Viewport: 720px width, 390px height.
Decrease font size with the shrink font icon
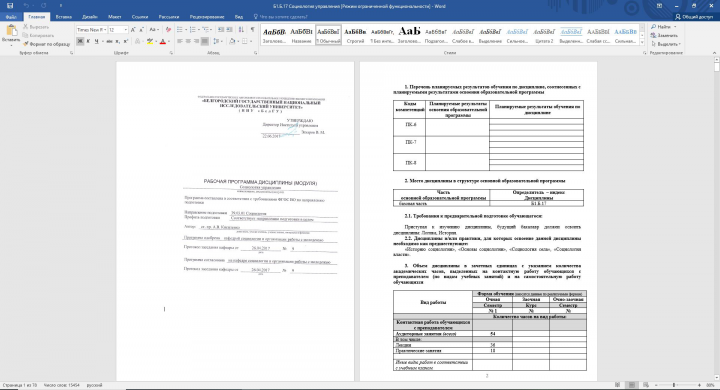click(x=141, y=29)
